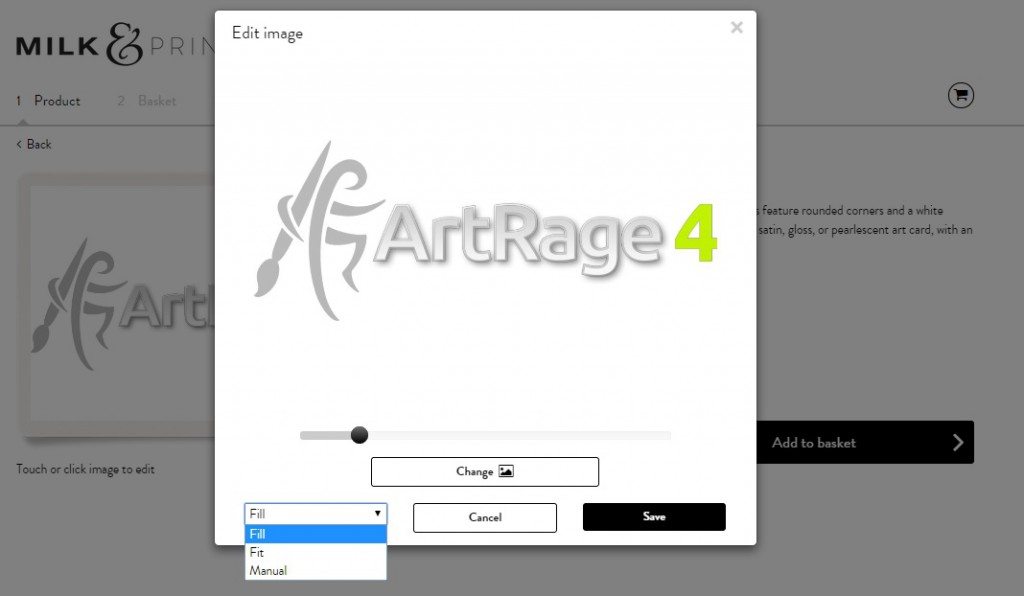Open the Fill dropdown menu
This screenshot has height=596, width=1024.
click(x=315, y=512)
